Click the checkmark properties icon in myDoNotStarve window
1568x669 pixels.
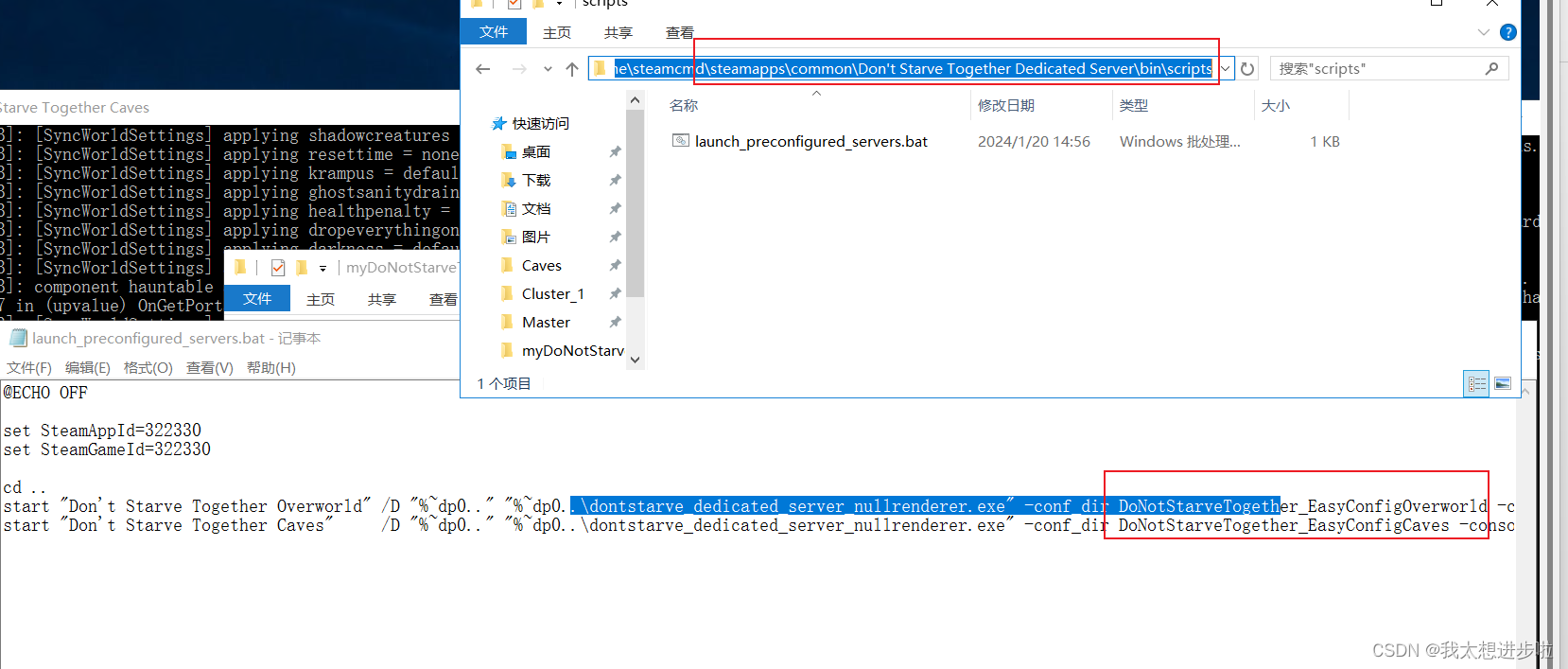(277, 268)
